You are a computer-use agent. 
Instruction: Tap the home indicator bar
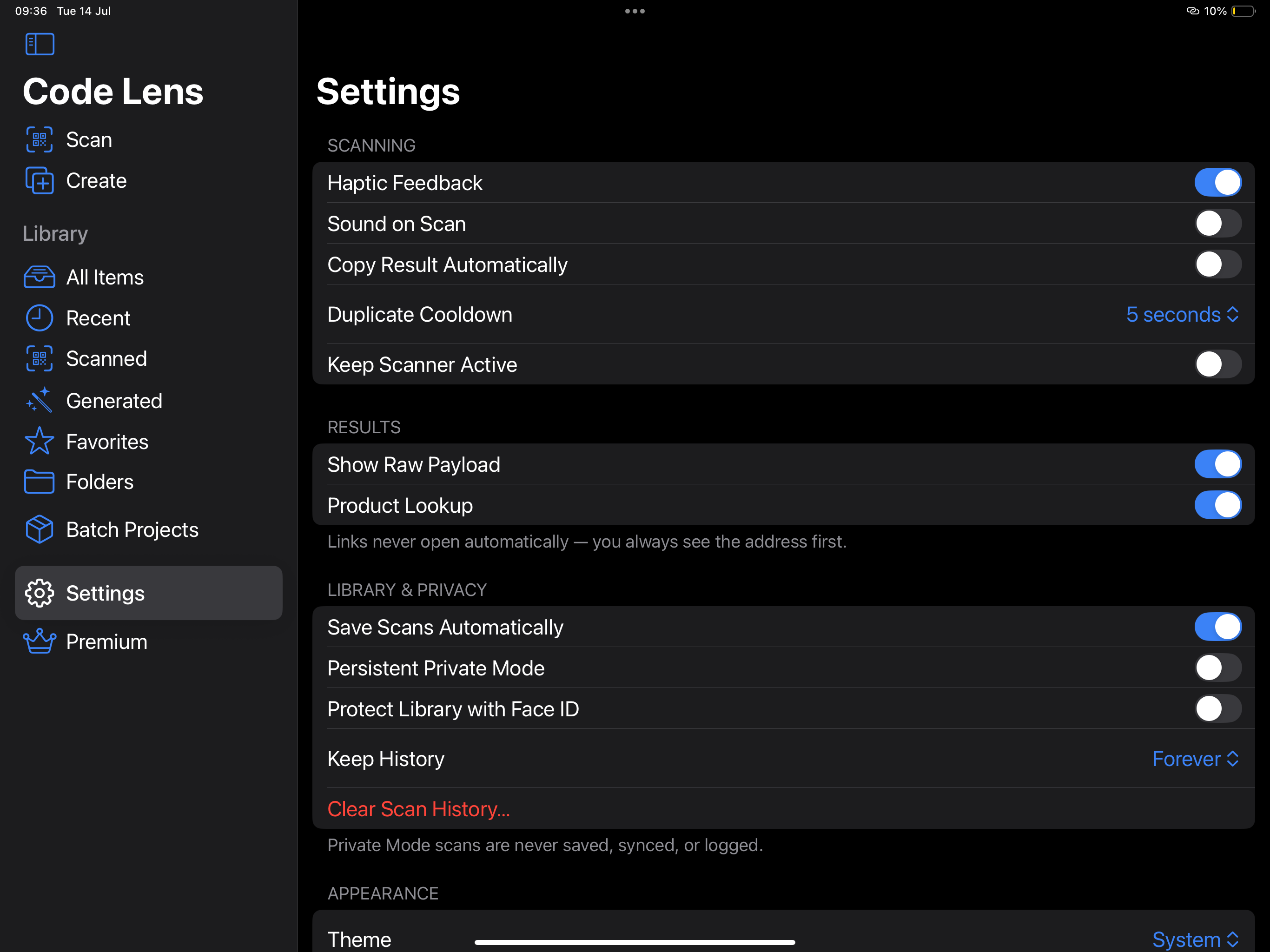click(635, 942)
